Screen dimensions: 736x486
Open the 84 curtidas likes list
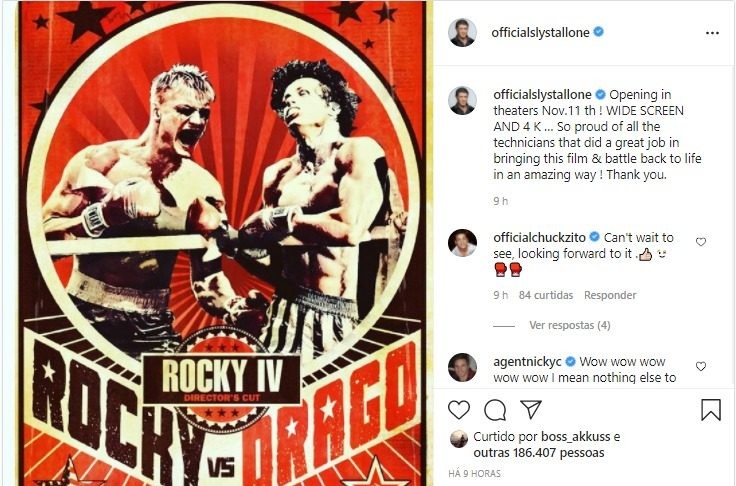545,295
